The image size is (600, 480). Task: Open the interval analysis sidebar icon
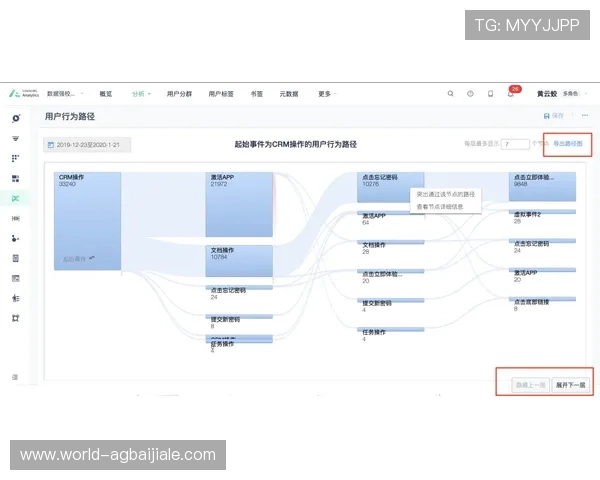coord(15,218)
